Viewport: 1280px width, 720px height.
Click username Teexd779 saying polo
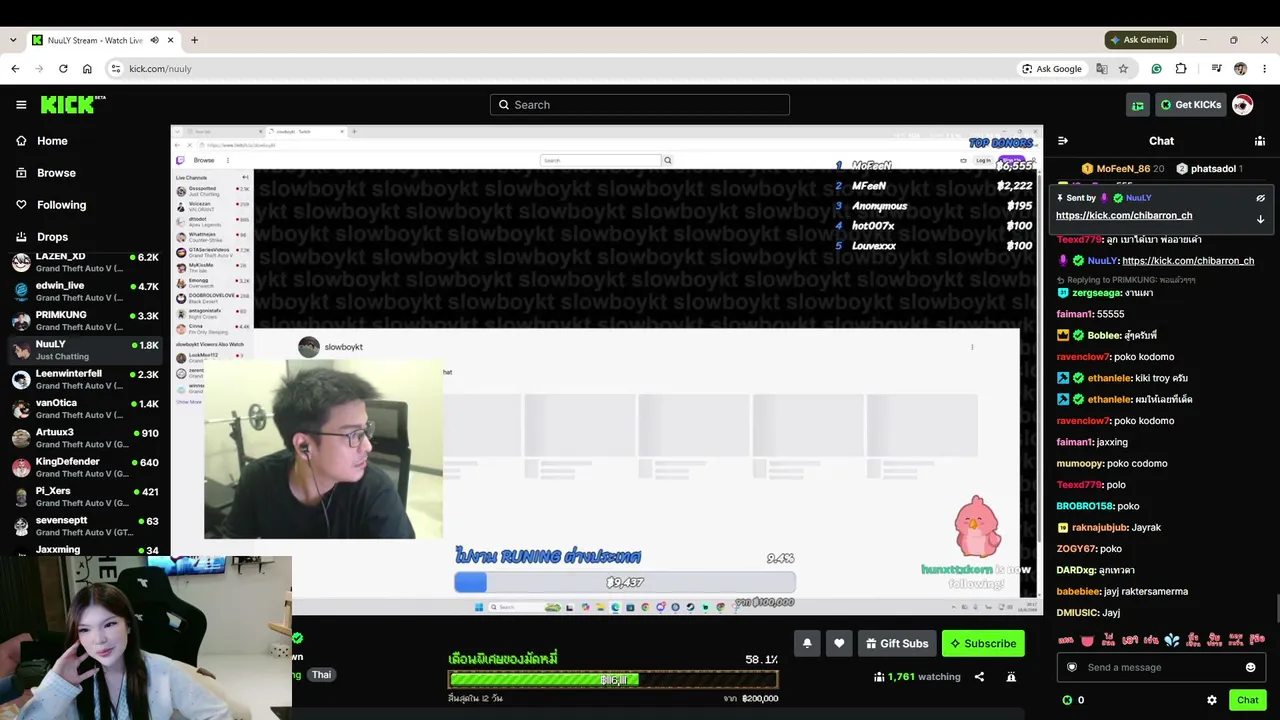click(x=1080, y=485)
